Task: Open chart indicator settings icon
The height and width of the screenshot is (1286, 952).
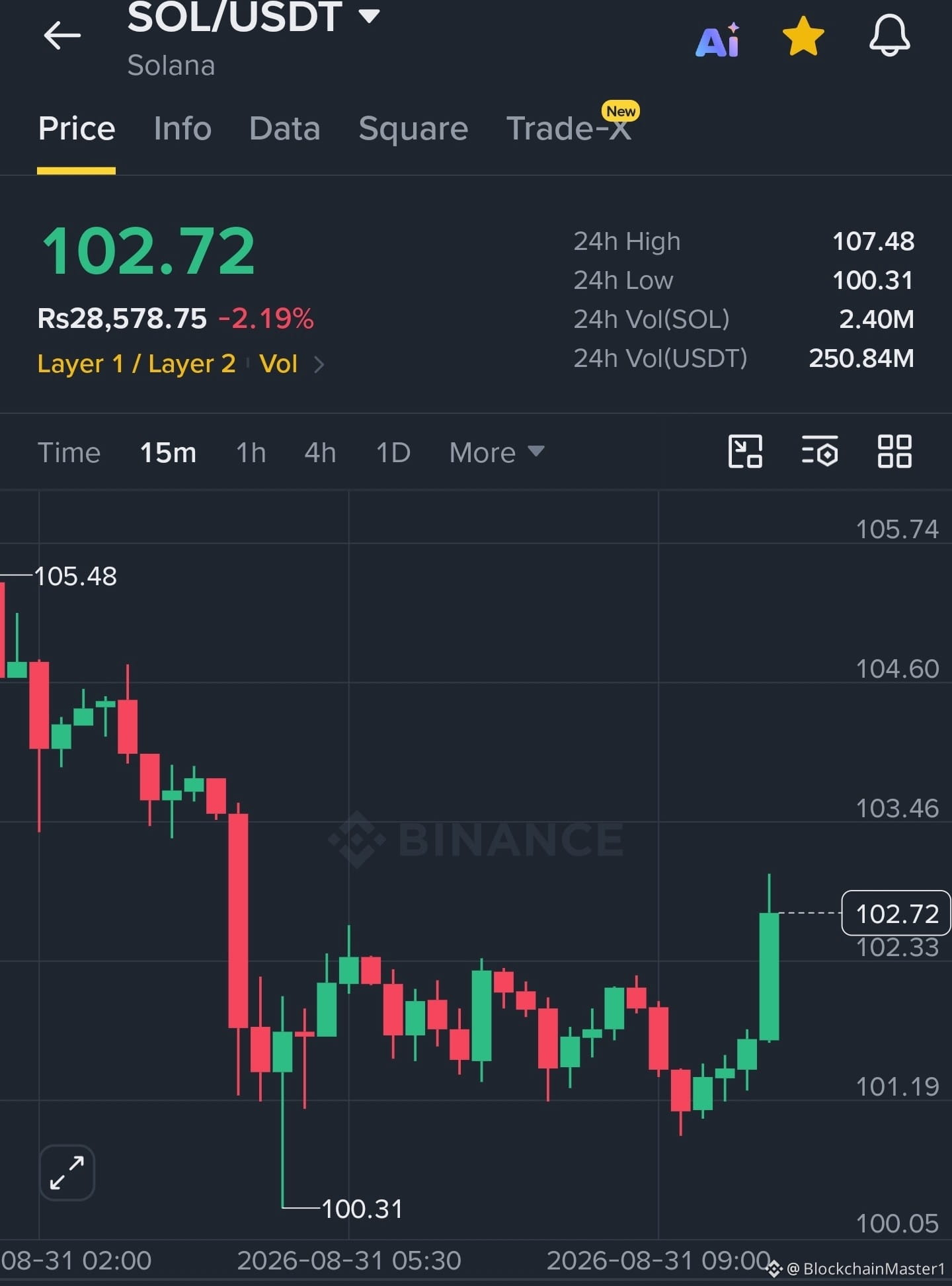Action: tap(820, 452)
